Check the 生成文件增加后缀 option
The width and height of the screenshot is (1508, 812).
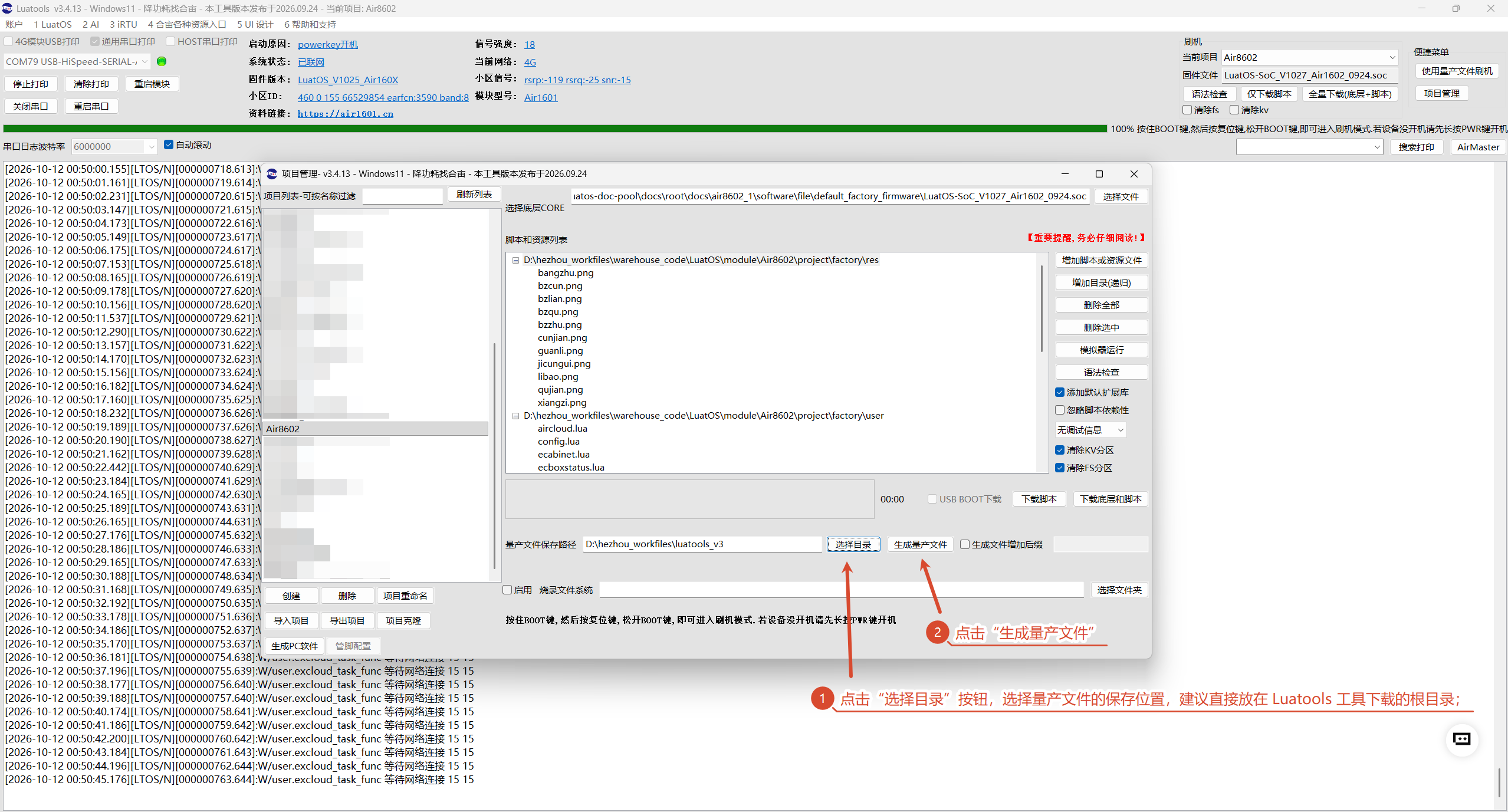[x=965, y=544]
